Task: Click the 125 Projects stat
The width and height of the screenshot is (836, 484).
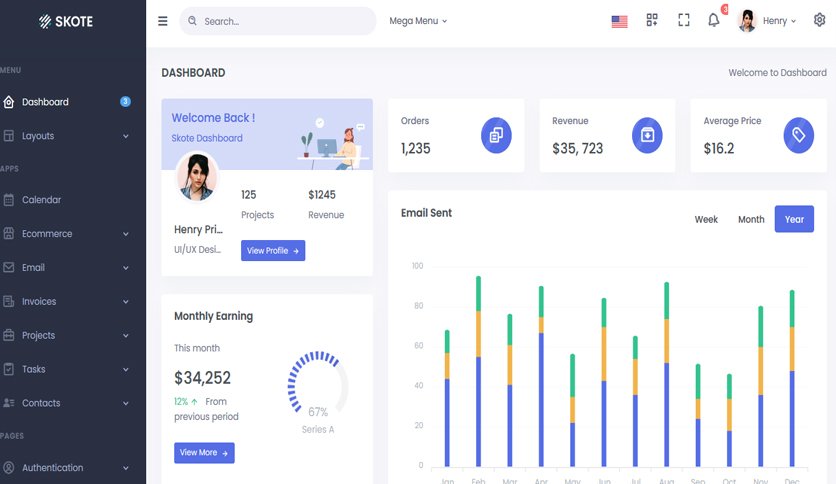Action: point(258,204)
